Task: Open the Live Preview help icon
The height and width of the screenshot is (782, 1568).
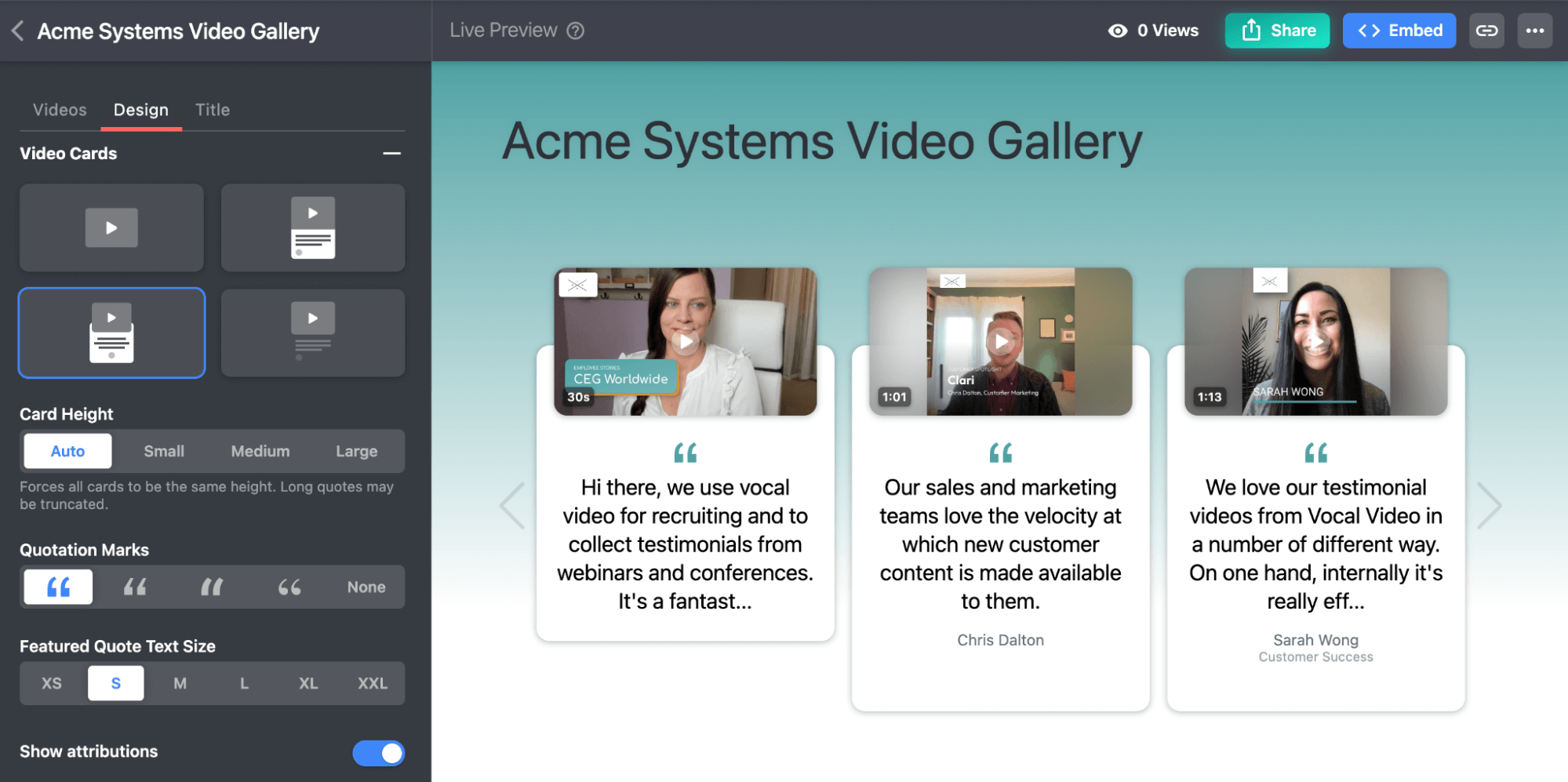Action: click(576, 31)
